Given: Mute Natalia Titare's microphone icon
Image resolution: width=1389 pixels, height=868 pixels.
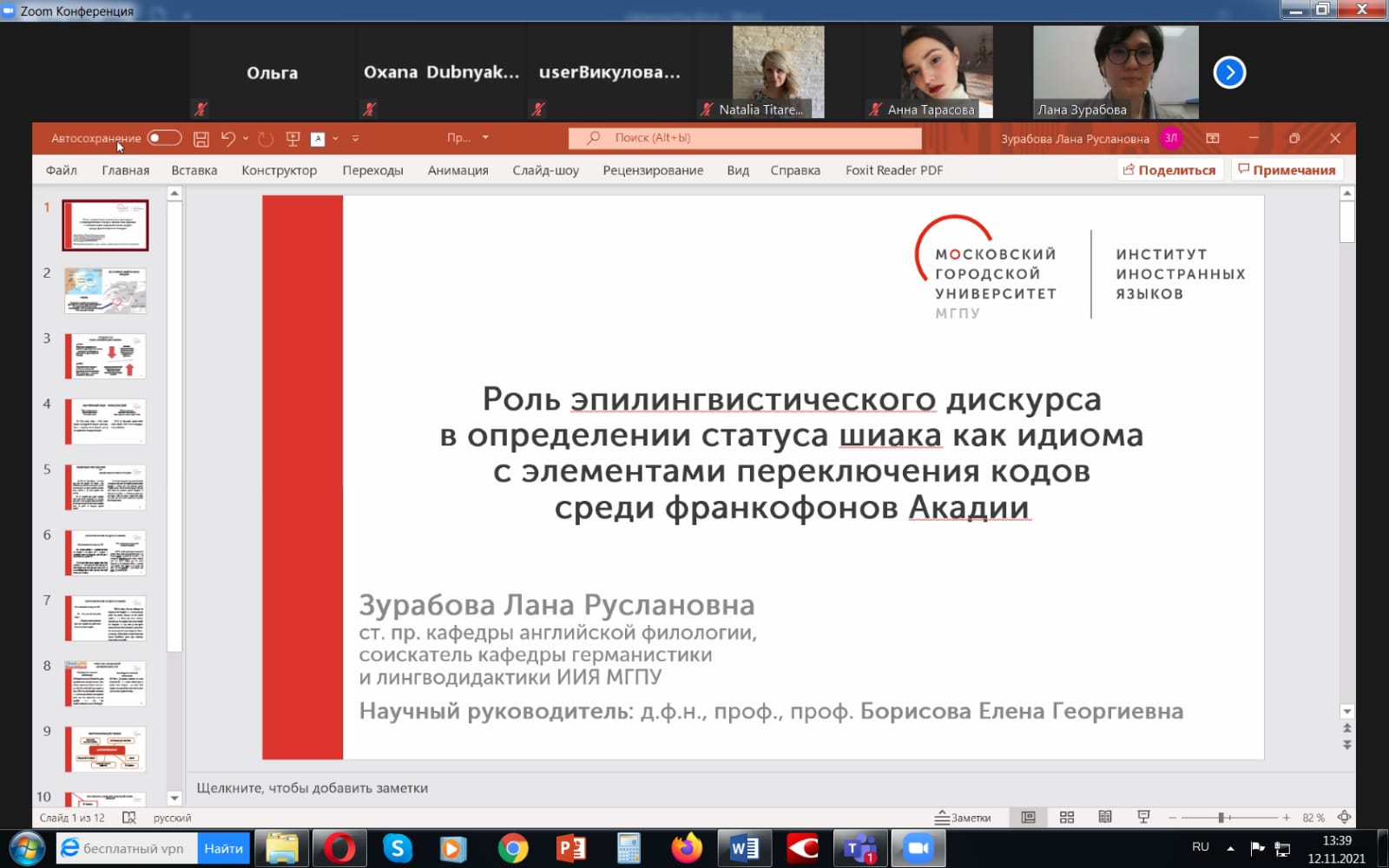Looking at the screenshot, I should 707,109.
